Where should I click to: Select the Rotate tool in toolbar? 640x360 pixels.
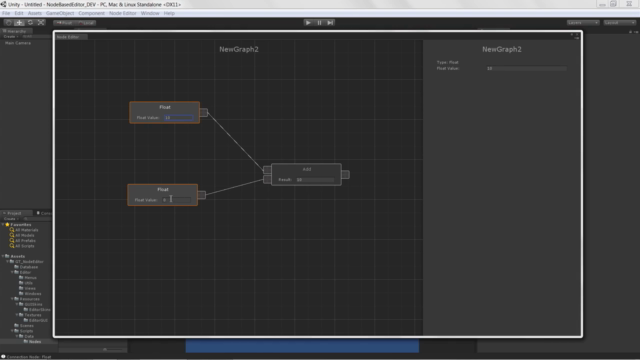(x=30, y=23)
